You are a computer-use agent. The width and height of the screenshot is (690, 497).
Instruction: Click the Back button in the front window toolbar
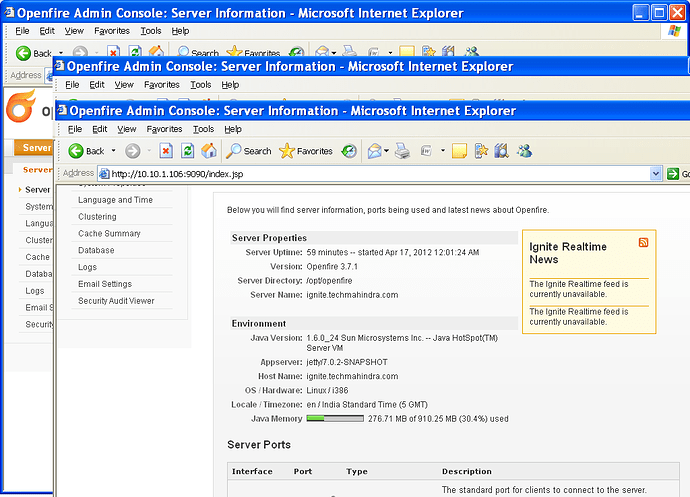(86, 151)
